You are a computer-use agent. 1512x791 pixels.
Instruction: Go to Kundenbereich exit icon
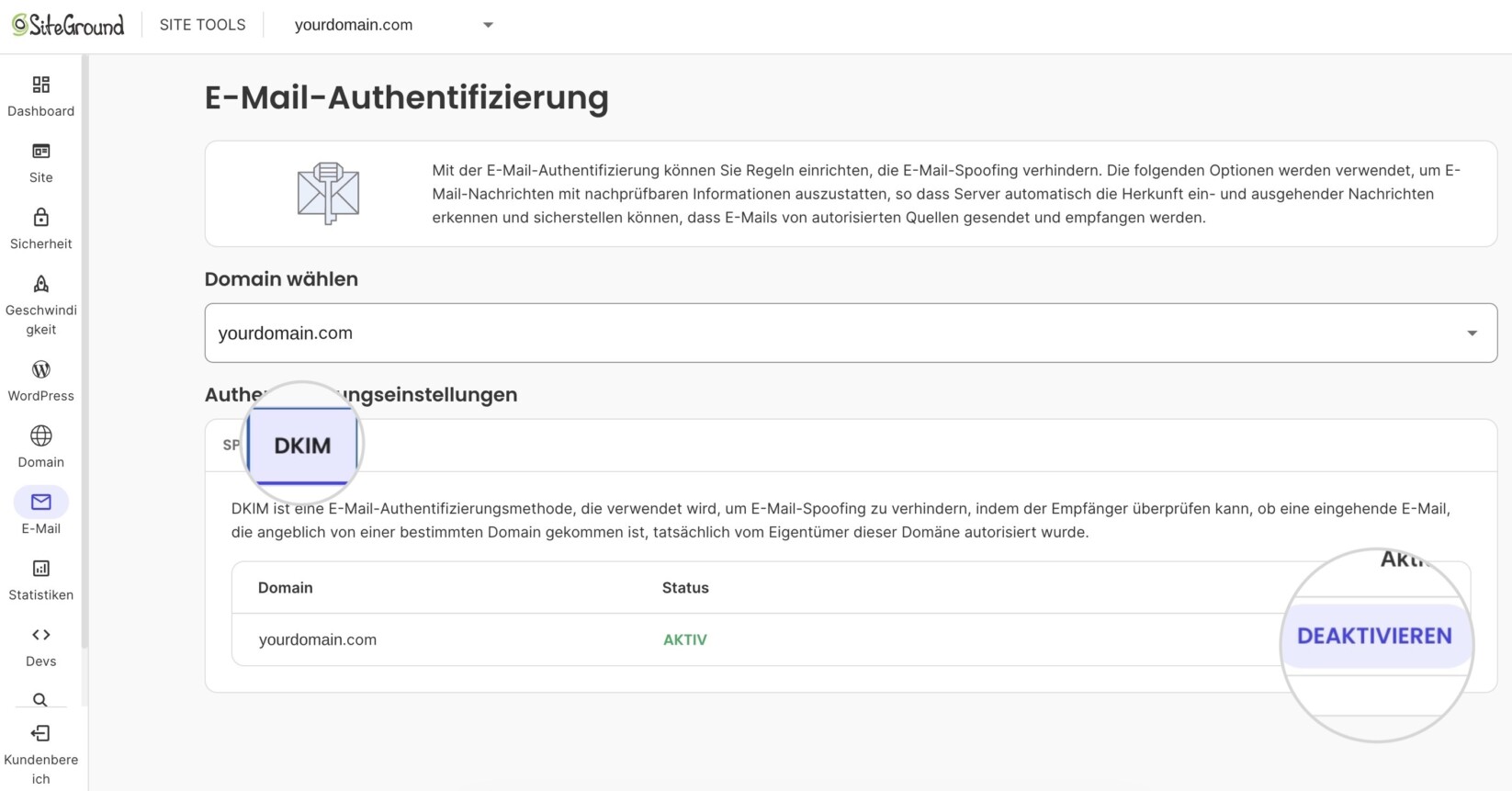pos(40,733)
